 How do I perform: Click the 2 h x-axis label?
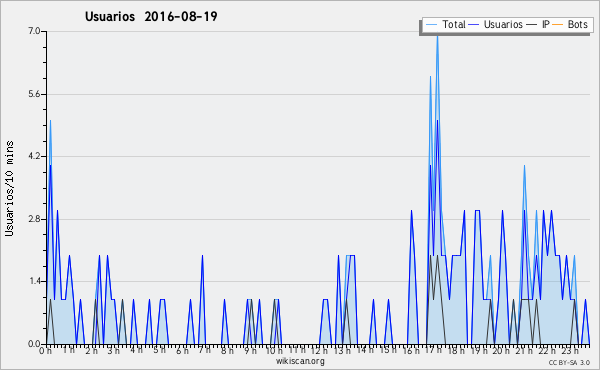click(x=91, y=350)
